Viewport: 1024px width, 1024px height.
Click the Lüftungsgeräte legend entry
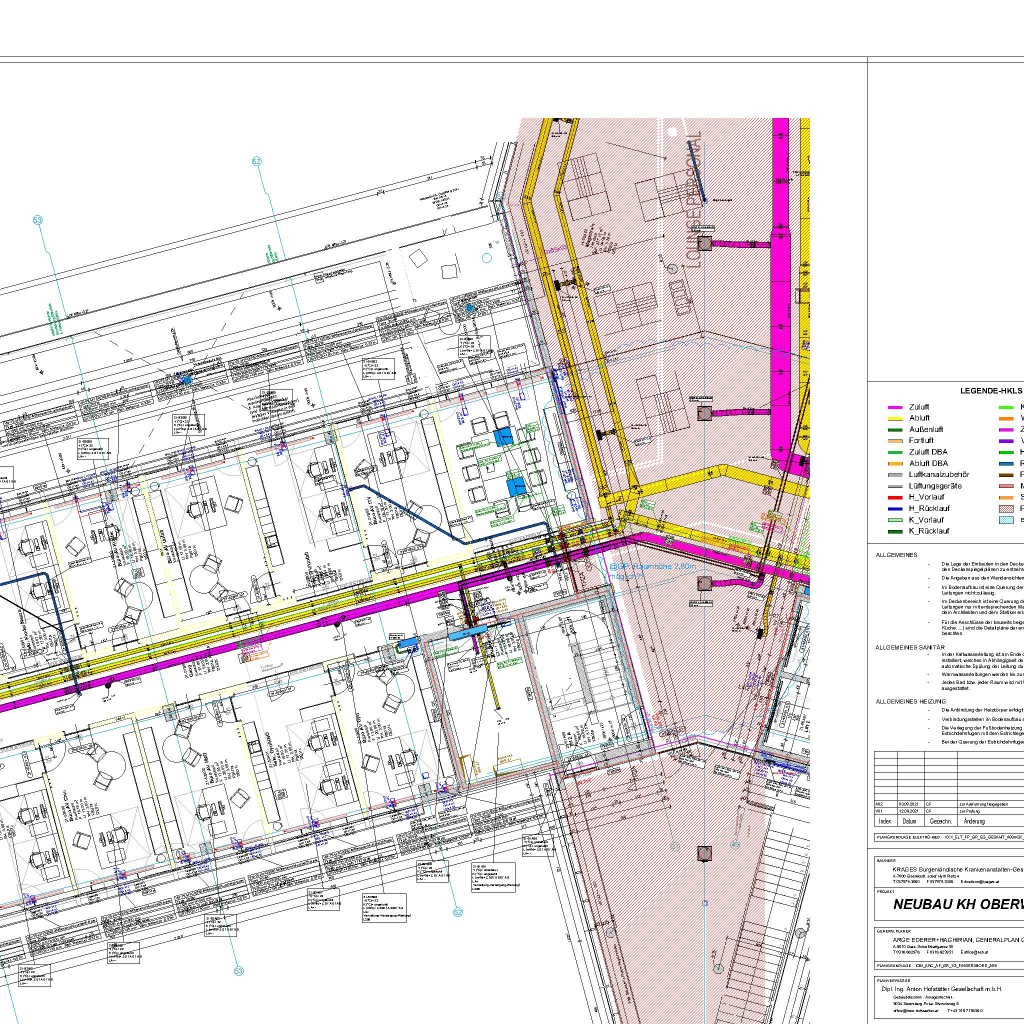[937, 485]
